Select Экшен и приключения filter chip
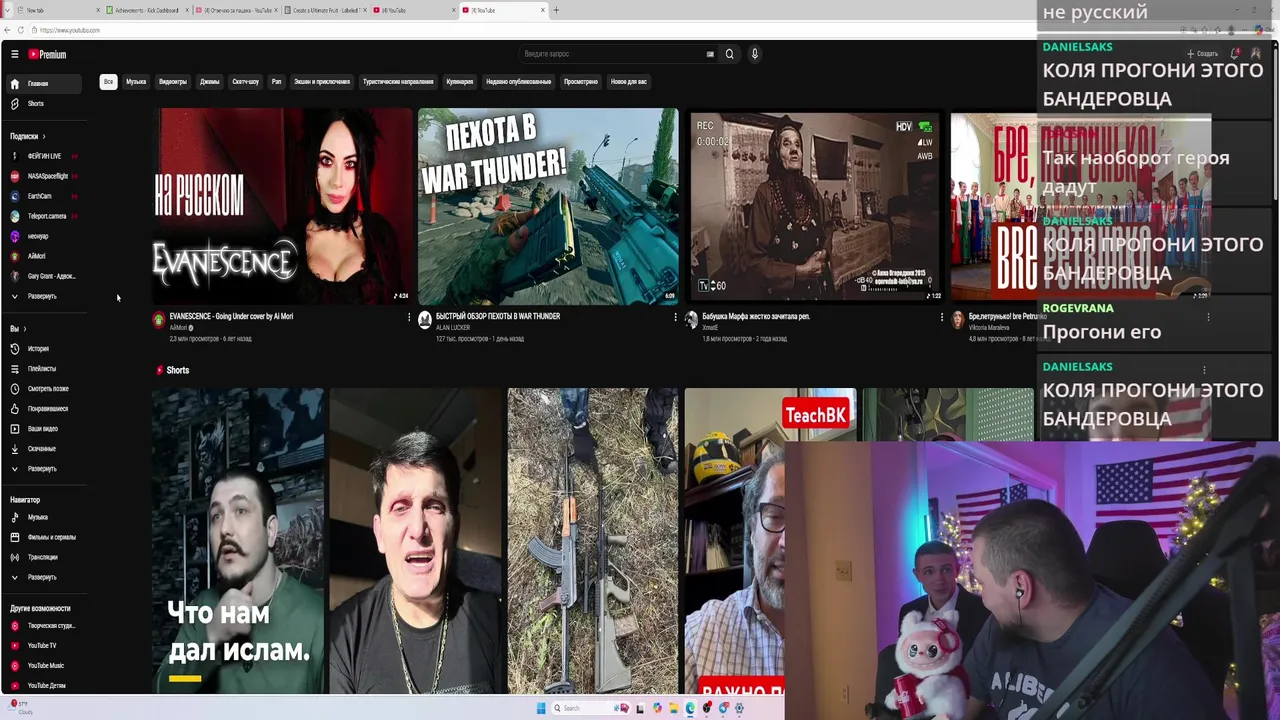The height and width of the screenshot is (720, 1280). 322,82
